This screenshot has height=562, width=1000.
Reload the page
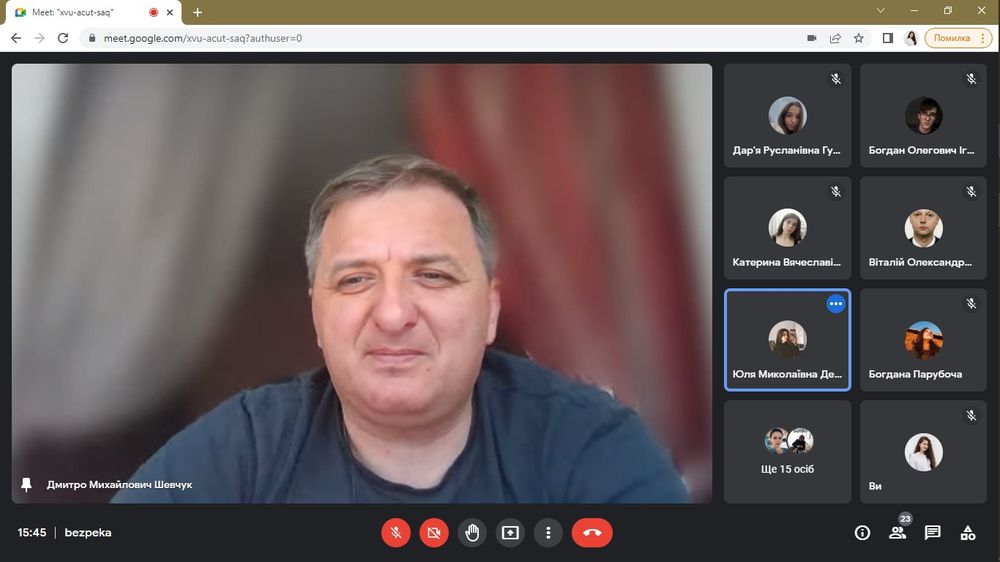[63, 38]
